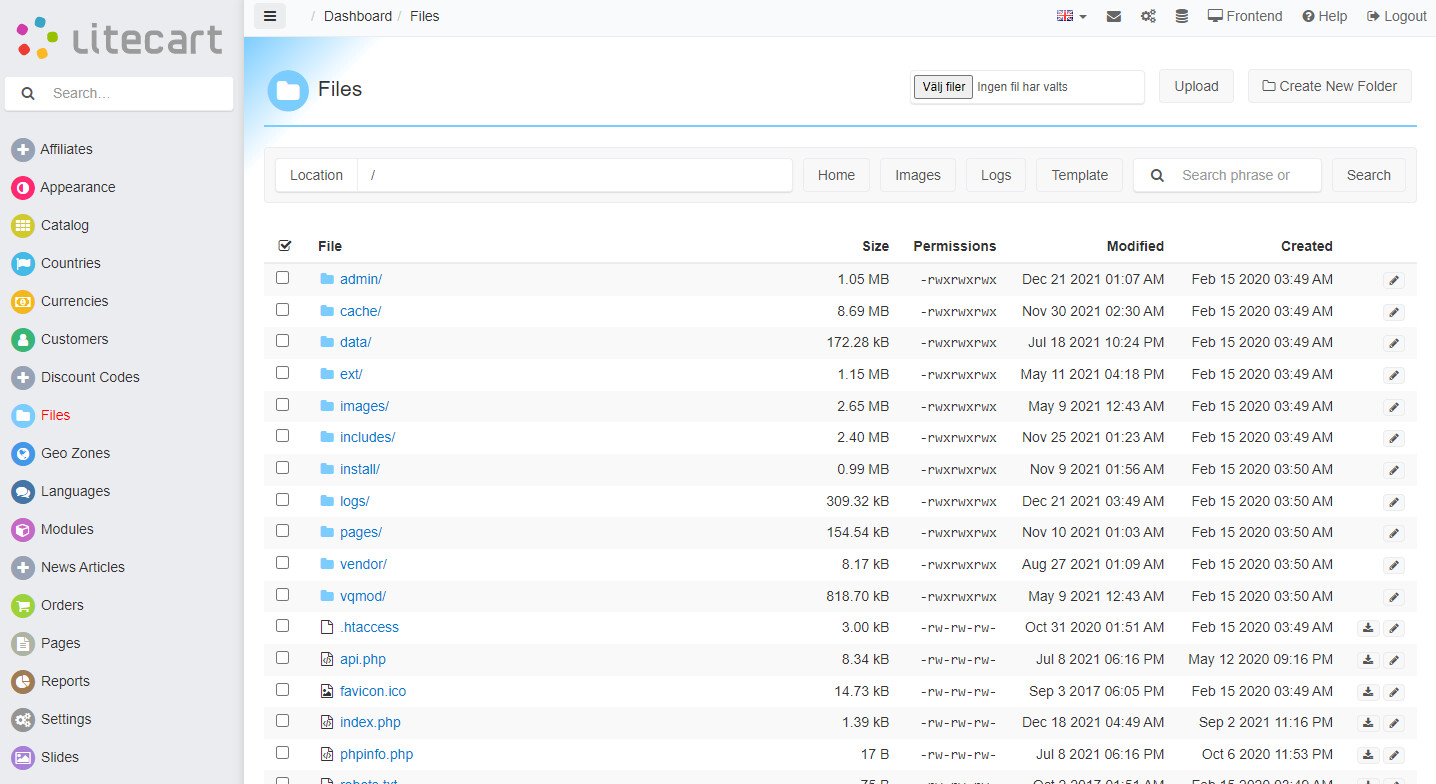
Task: Tick the checkbox for cache/ folder
Action: click(x=283, y=310)
